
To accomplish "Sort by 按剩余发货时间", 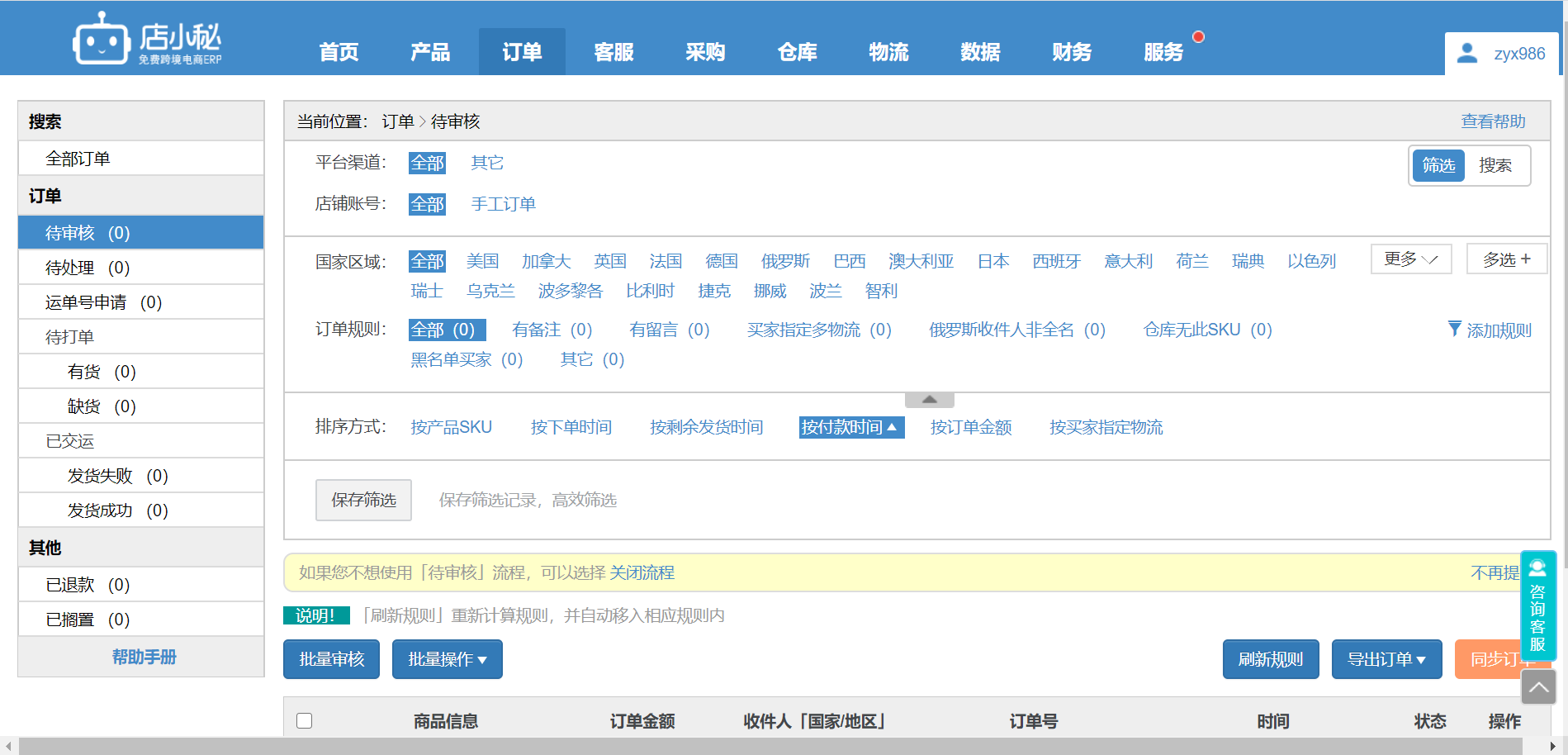I will [x=706, y=427].
